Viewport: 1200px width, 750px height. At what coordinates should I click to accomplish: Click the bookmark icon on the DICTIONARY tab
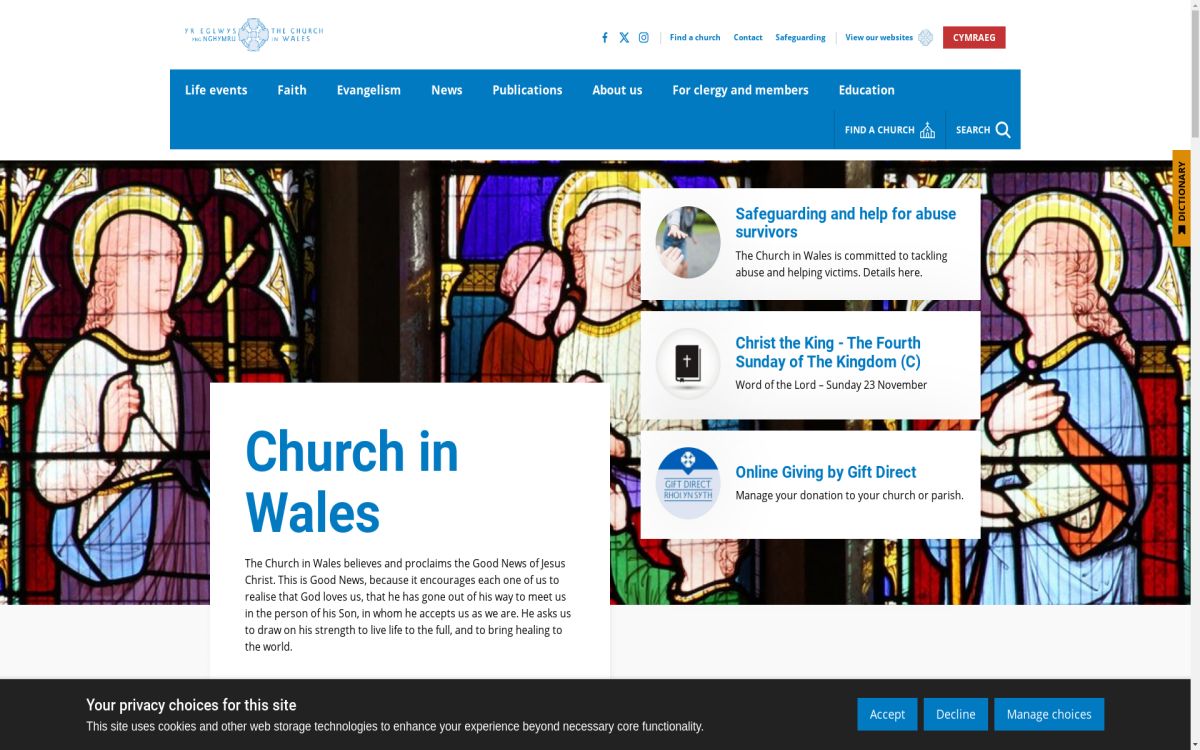coord(1183,230)
